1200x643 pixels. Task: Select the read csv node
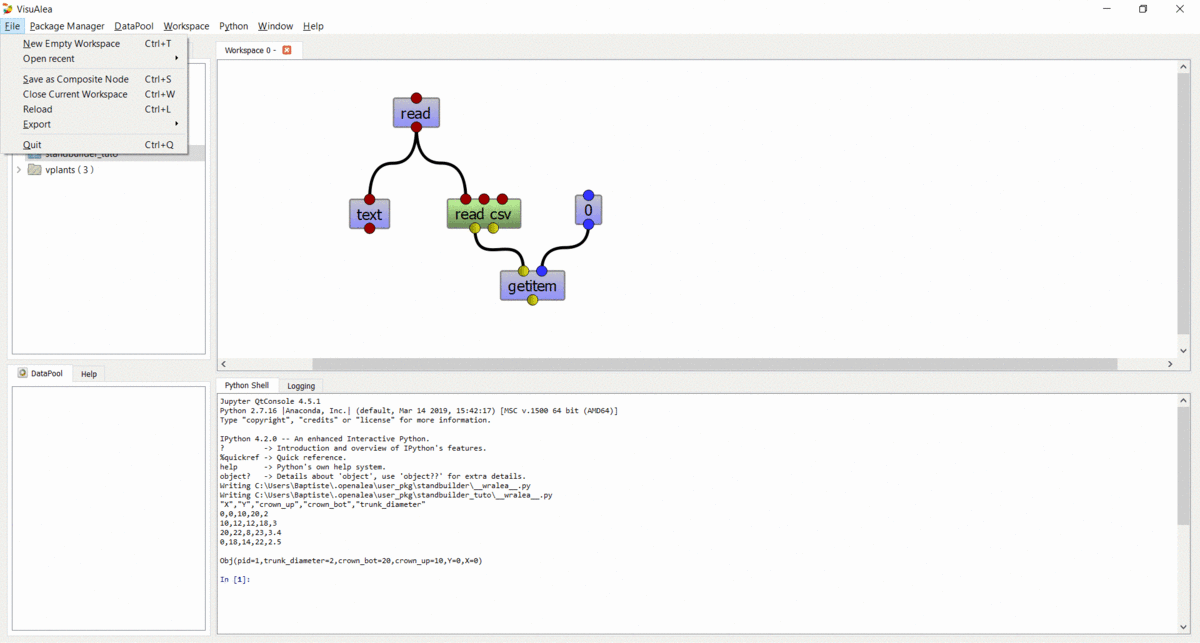(484, 214)
